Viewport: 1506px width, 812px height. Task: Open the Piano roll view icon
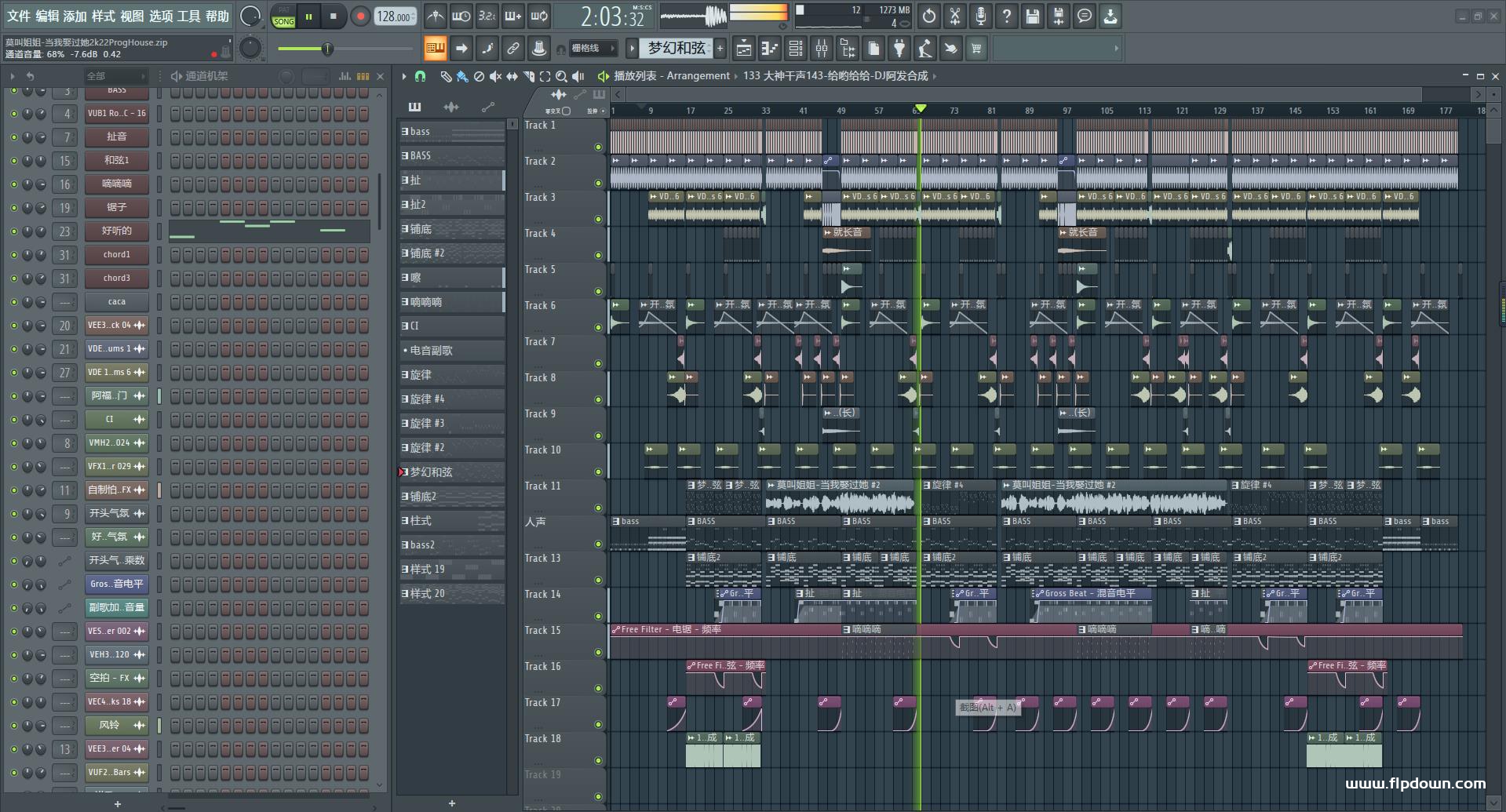pos(770,49)
